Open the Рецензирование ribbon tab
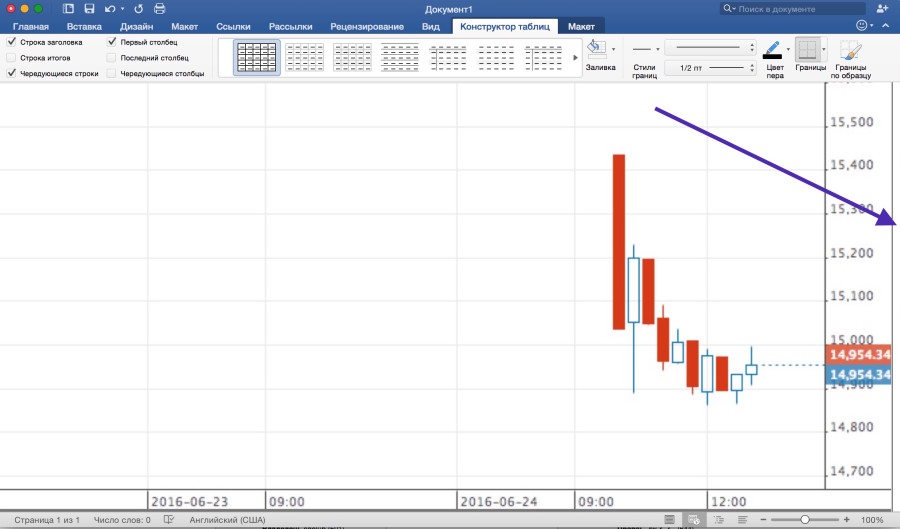The width and height of the screenshot is (900, 529). point(367,26)
